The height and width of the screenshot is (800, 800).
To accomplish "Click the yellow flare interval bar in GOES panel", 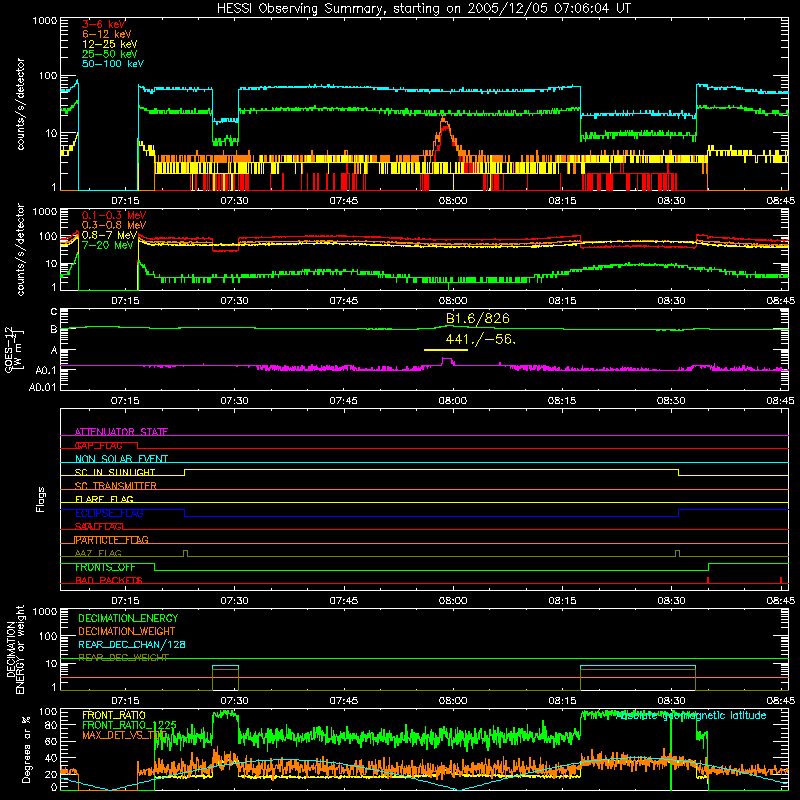I will [446, 350].
